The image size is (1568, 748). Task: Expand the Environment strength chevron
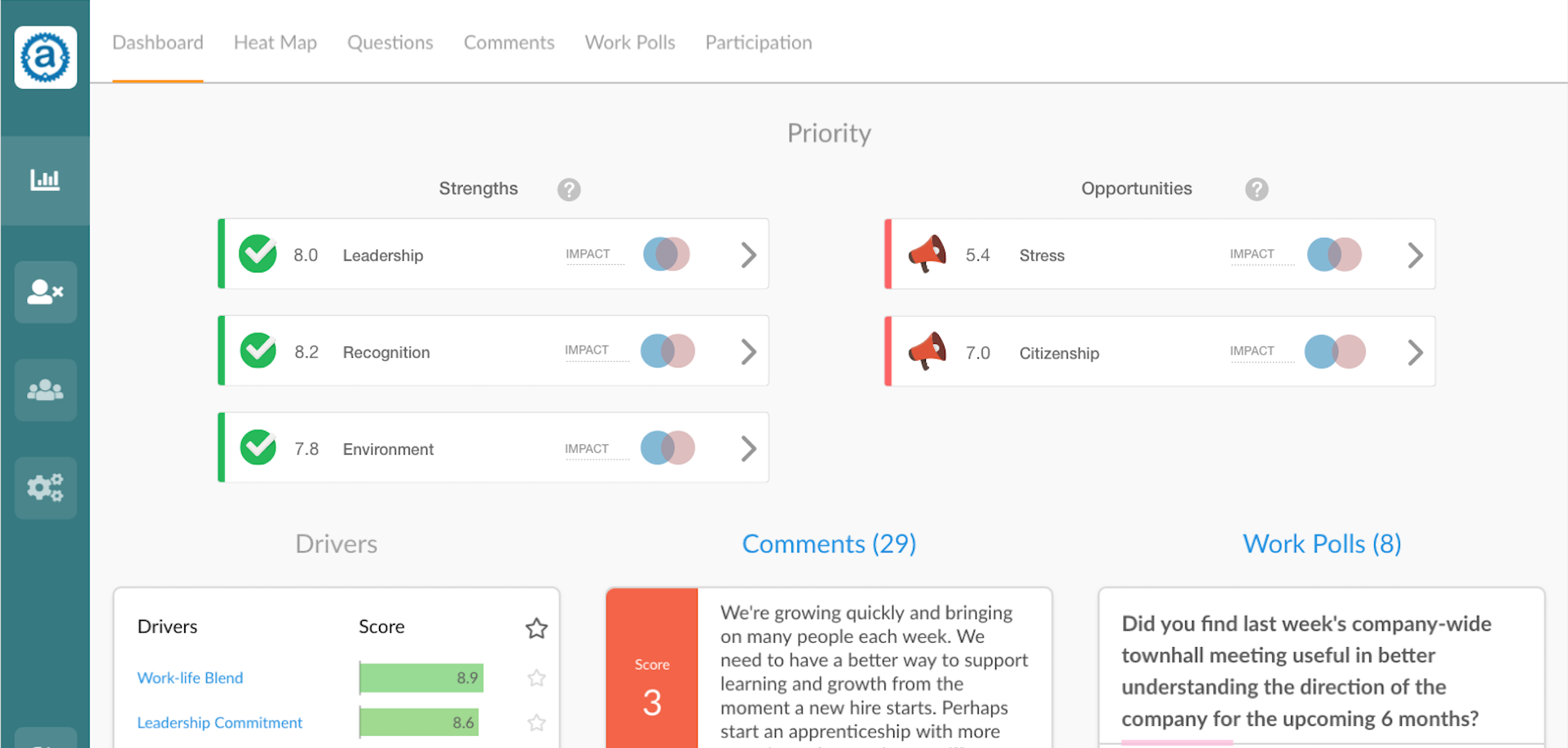point(748,449)
